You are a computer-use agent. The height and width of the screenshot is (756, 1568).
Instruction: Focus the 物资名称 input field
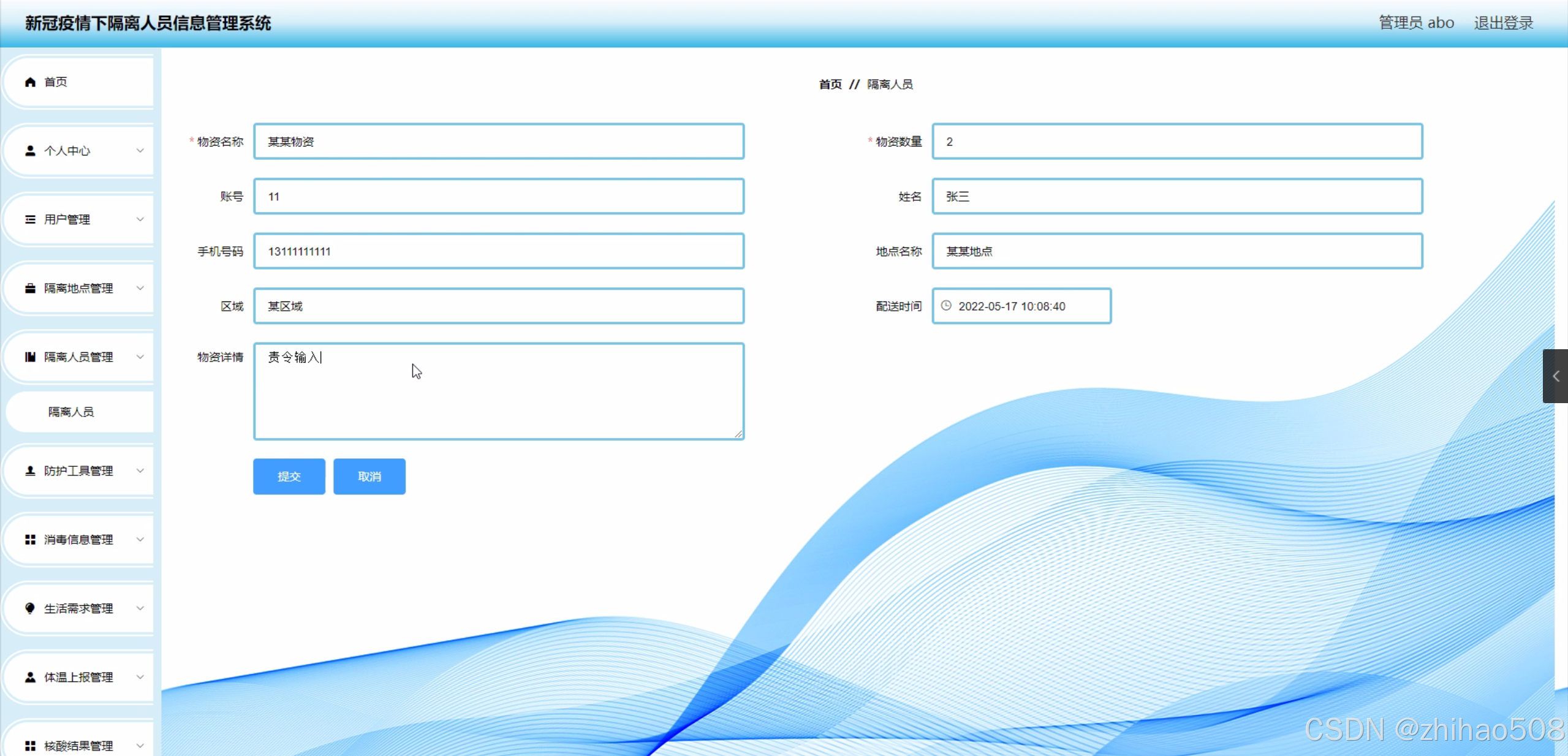click(499, 142)
